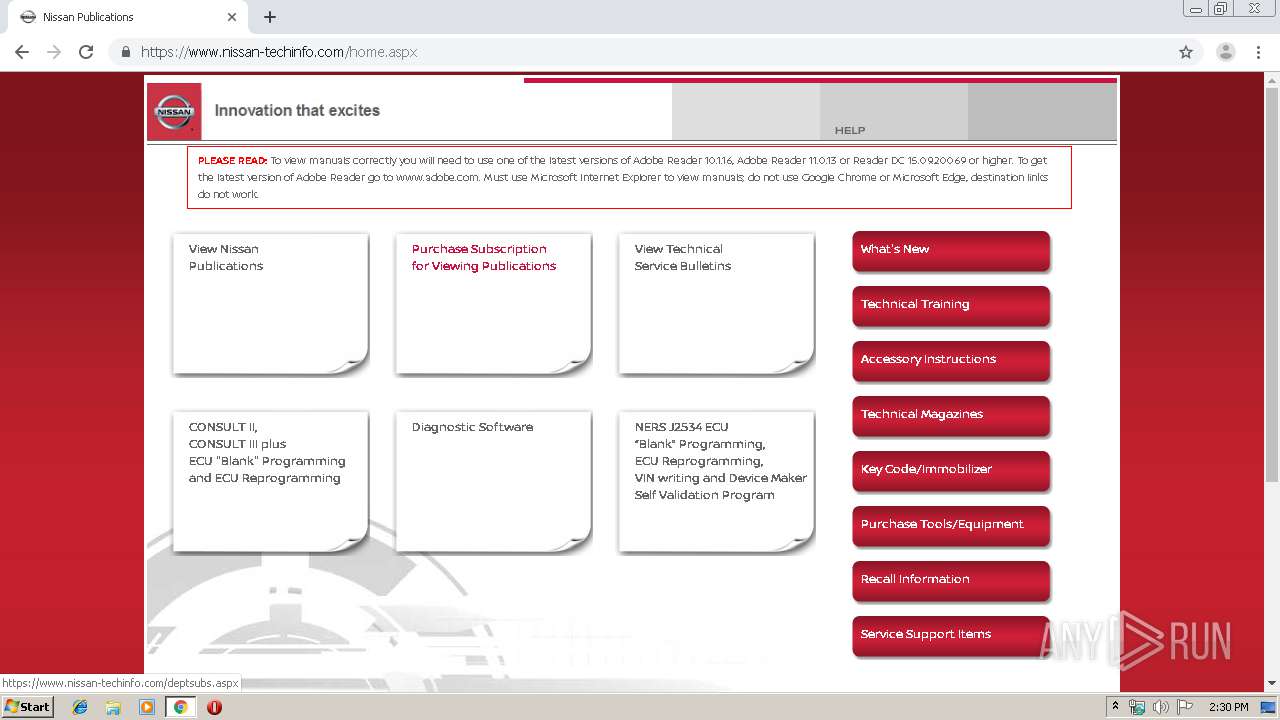
Task: Open Purchase Subscription for Viewing Publications
Action: (x=493, y=304)
